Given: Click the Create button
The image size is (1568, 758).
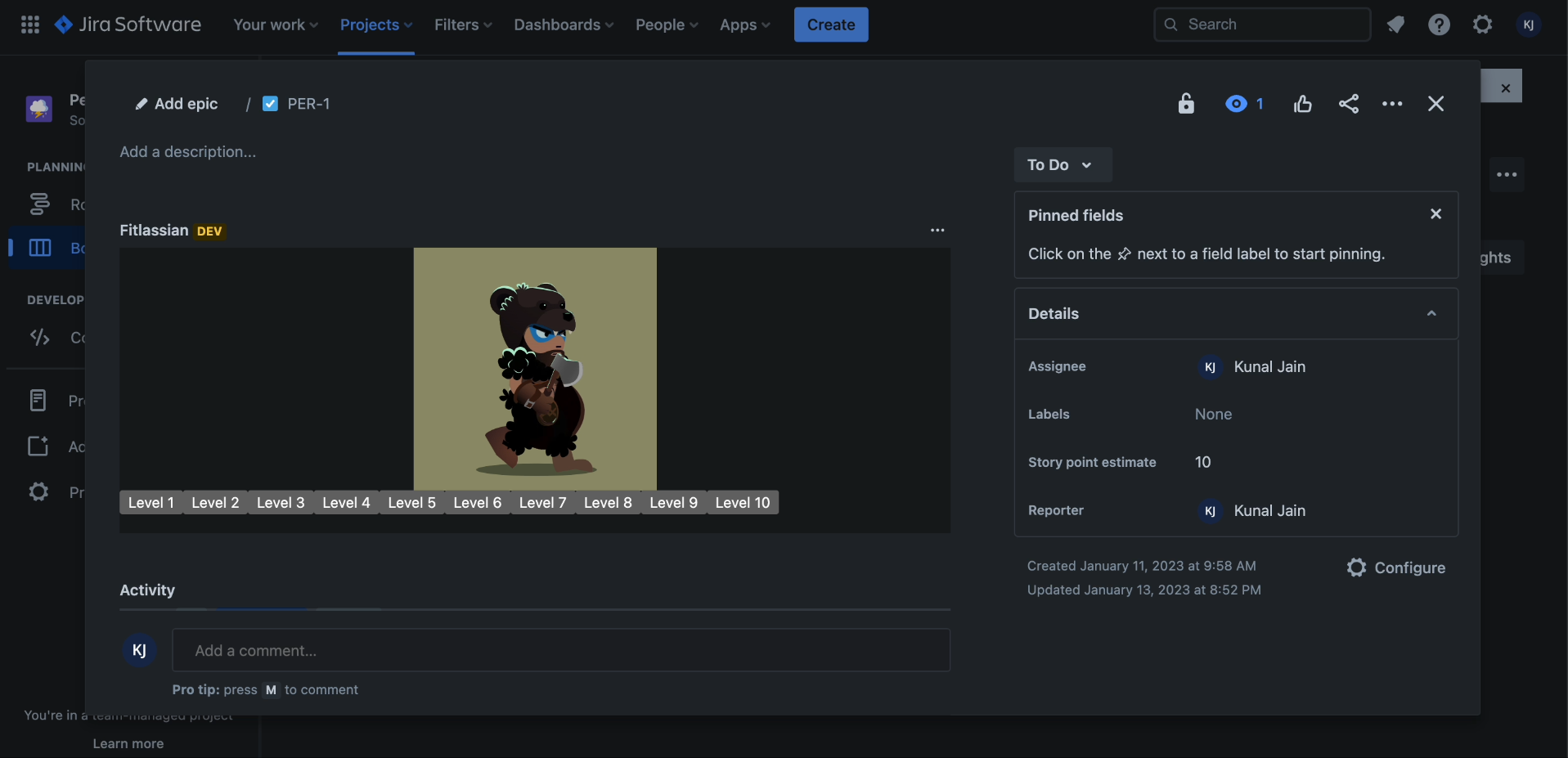Looking at the screenshot, I should pyautogui.click(x=831, y=25).
